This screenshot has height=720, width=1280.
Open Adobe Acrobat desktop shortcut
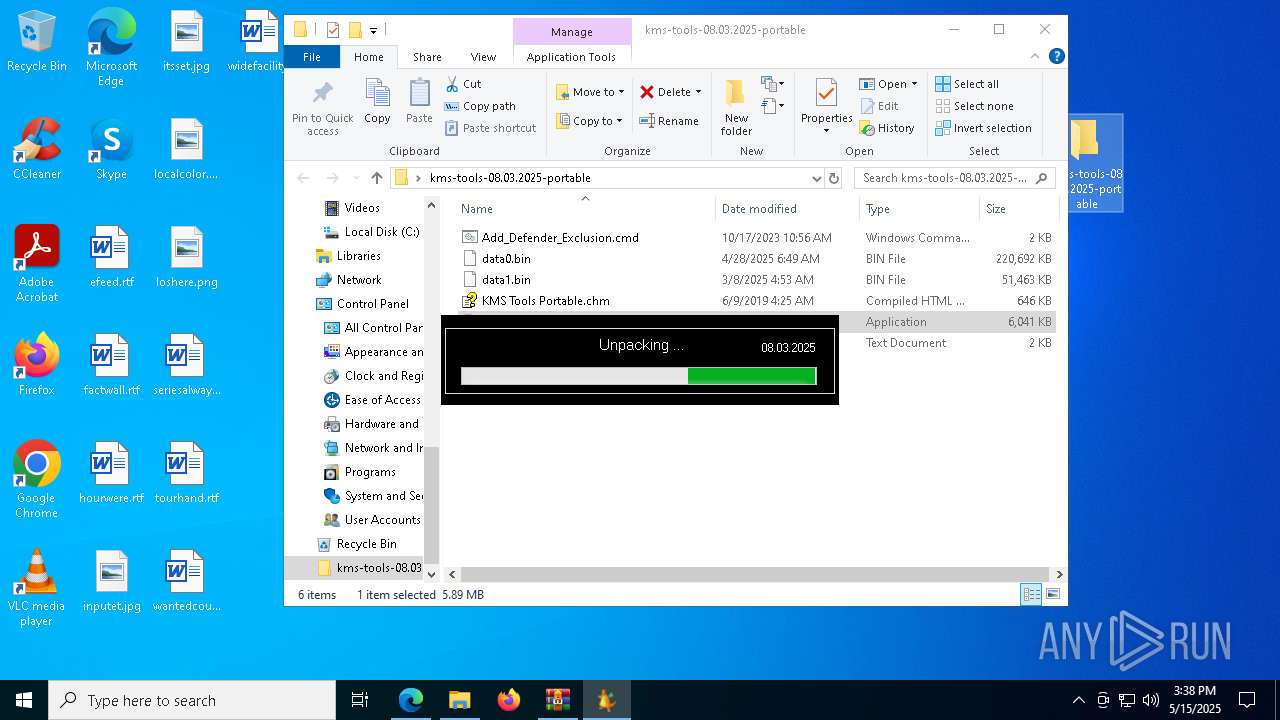click(37, 264)
